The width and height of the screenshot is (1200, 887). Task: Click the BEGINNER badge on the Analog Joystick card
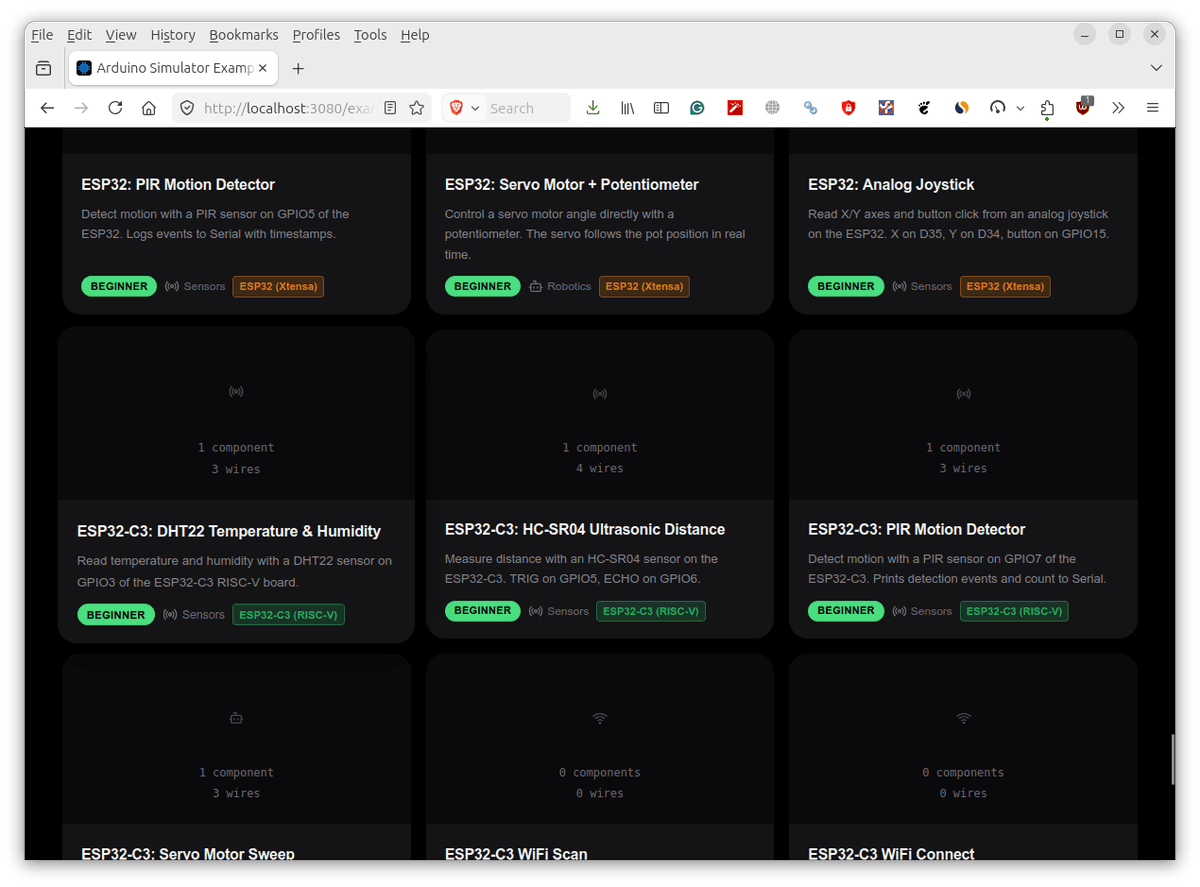coord(846,286)
